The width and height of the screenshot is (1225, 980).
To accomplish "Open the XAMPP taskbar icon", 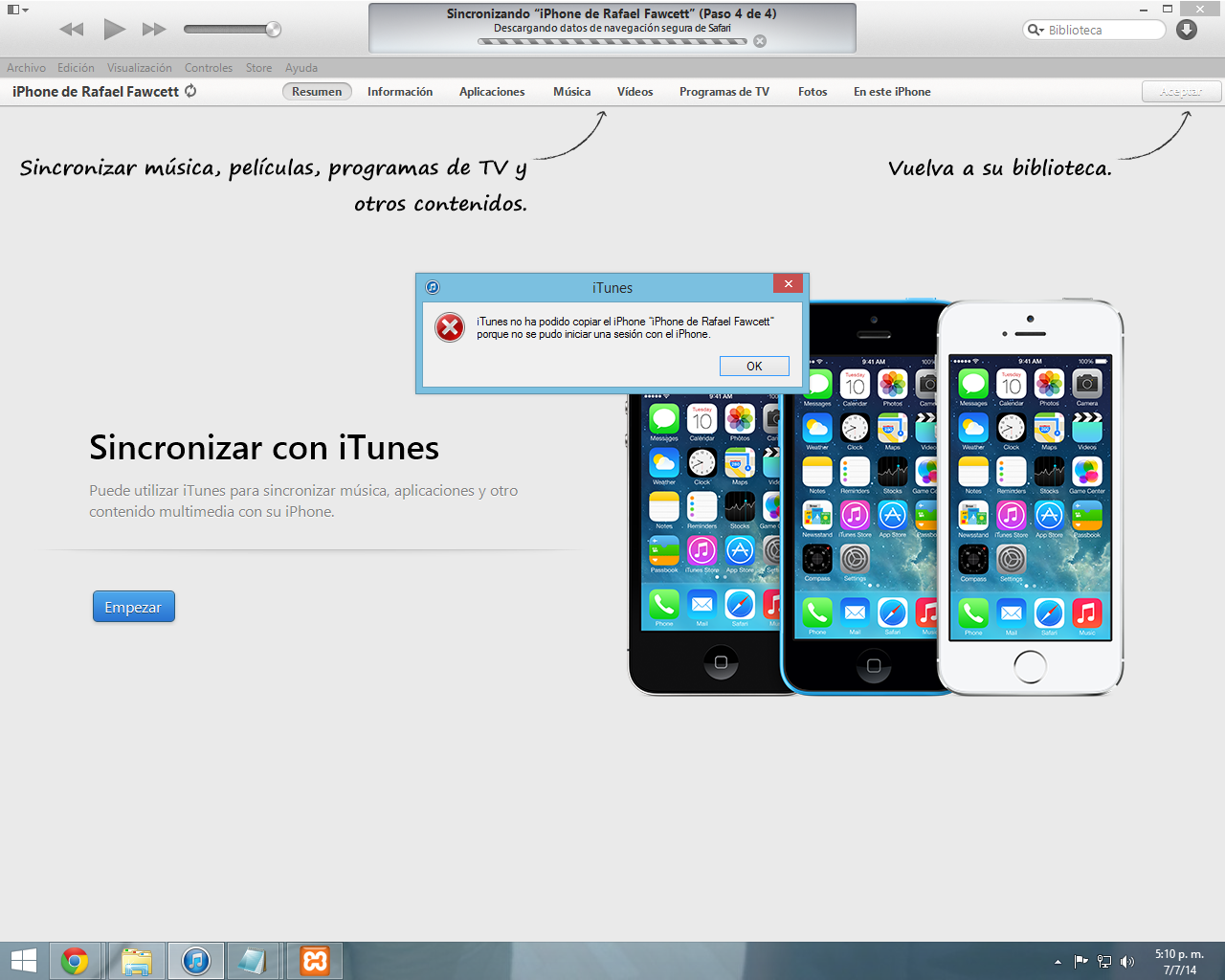I will click(314, 961).
